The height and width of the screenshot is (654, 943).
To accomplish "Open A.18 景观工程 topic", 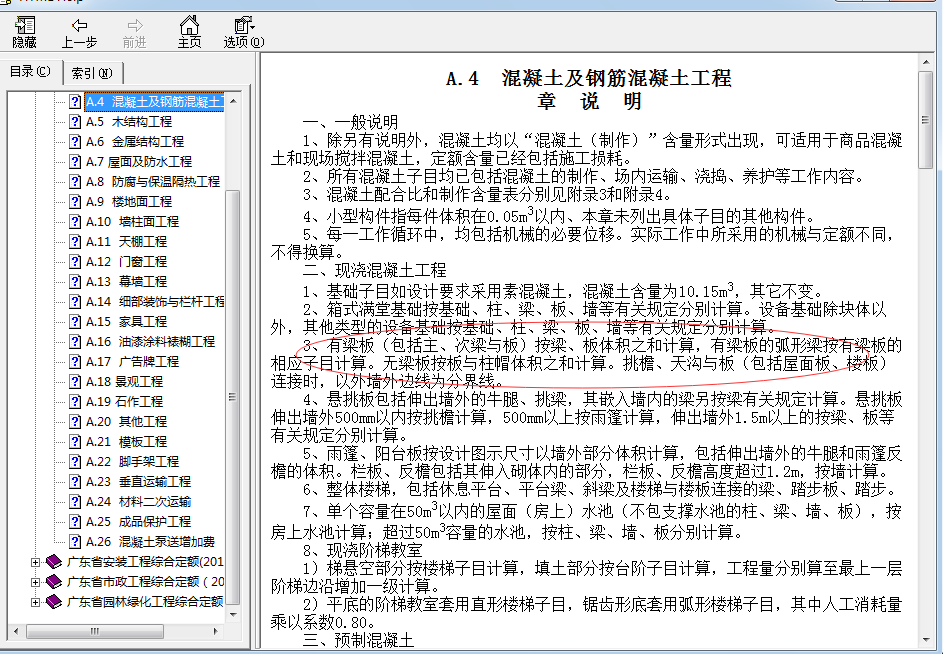I will coord(124,381).
